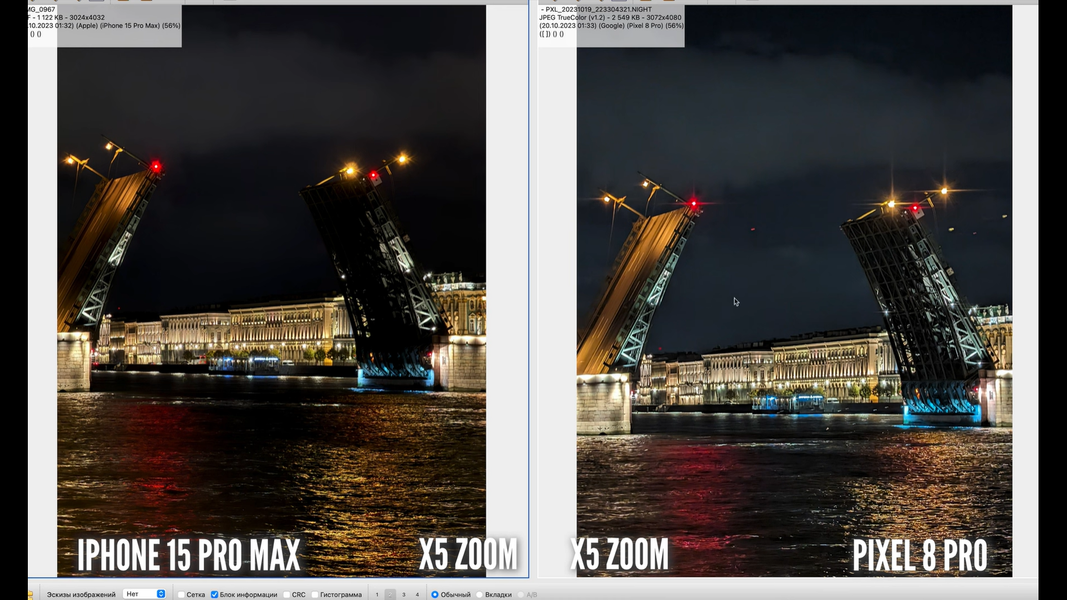
Task: Enable the Сетка checkbox
Action: (x=181, y=595)
